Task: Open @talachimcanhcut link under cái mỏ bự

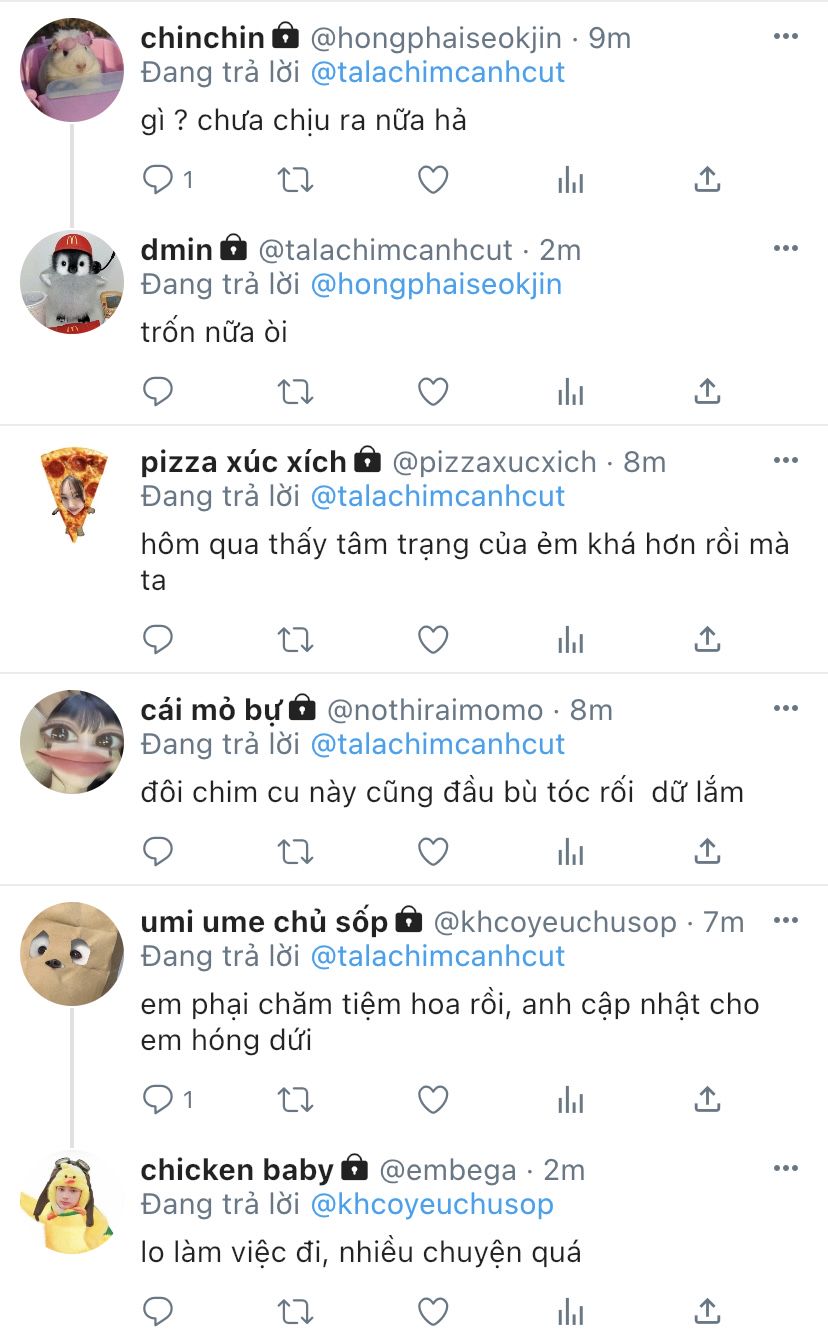Action: pyautogui.click(x=438, y=745)
